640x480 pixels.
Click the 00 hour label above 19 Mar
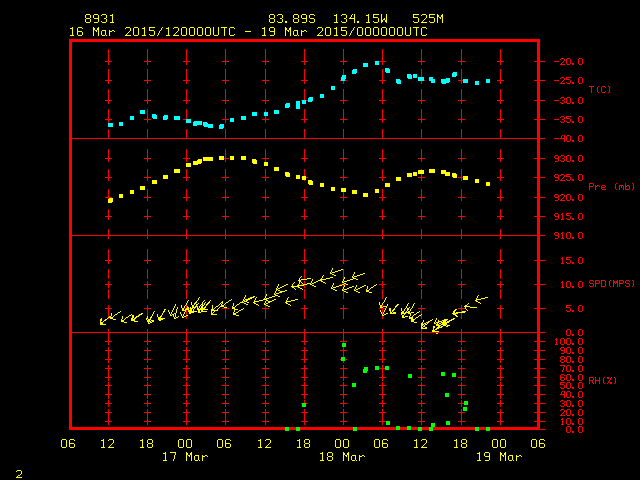(x=499, y=444)
